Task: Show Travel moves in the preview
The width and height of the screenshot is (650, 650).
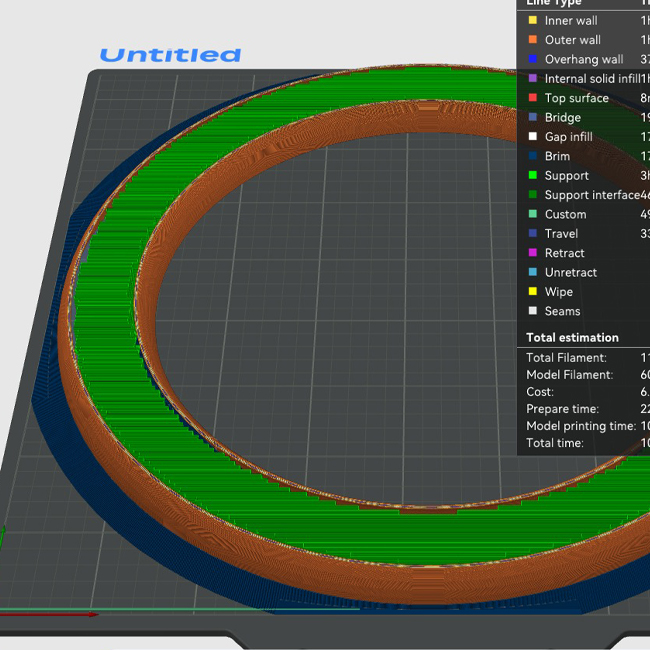Action: (x=561, y=234)
